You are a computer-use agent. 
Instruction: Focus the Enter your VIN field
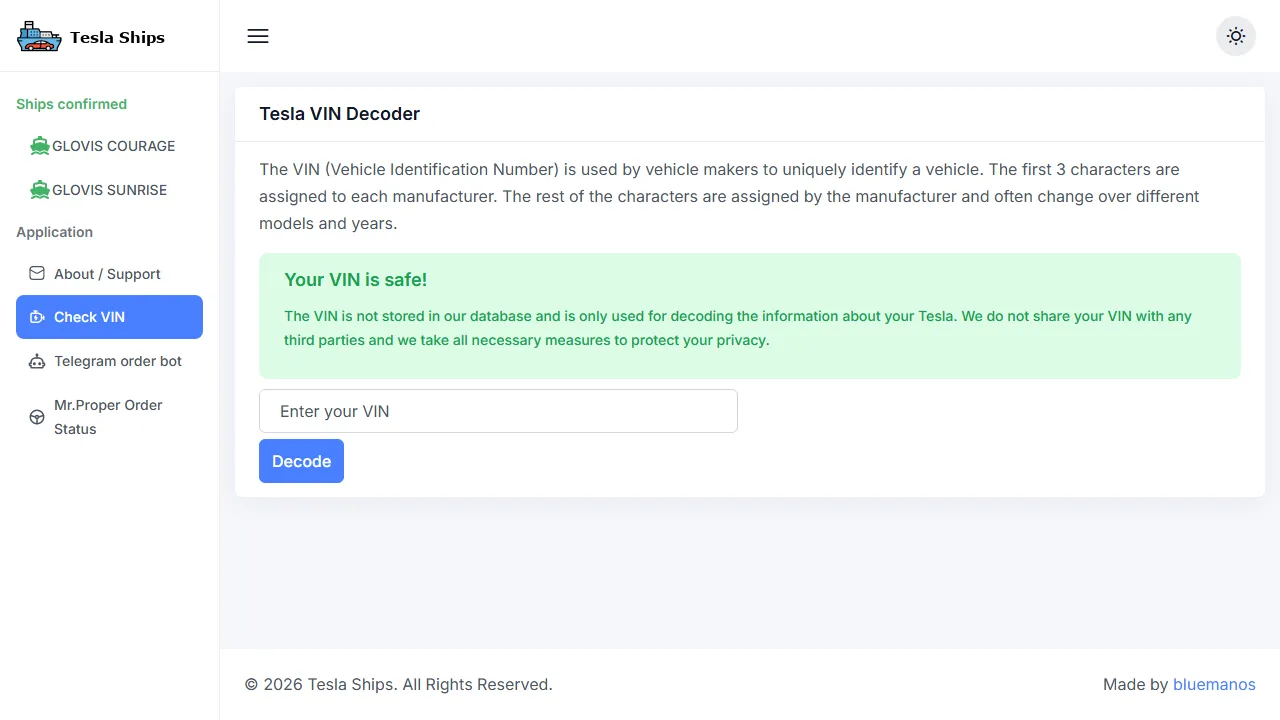coord(498,411)
